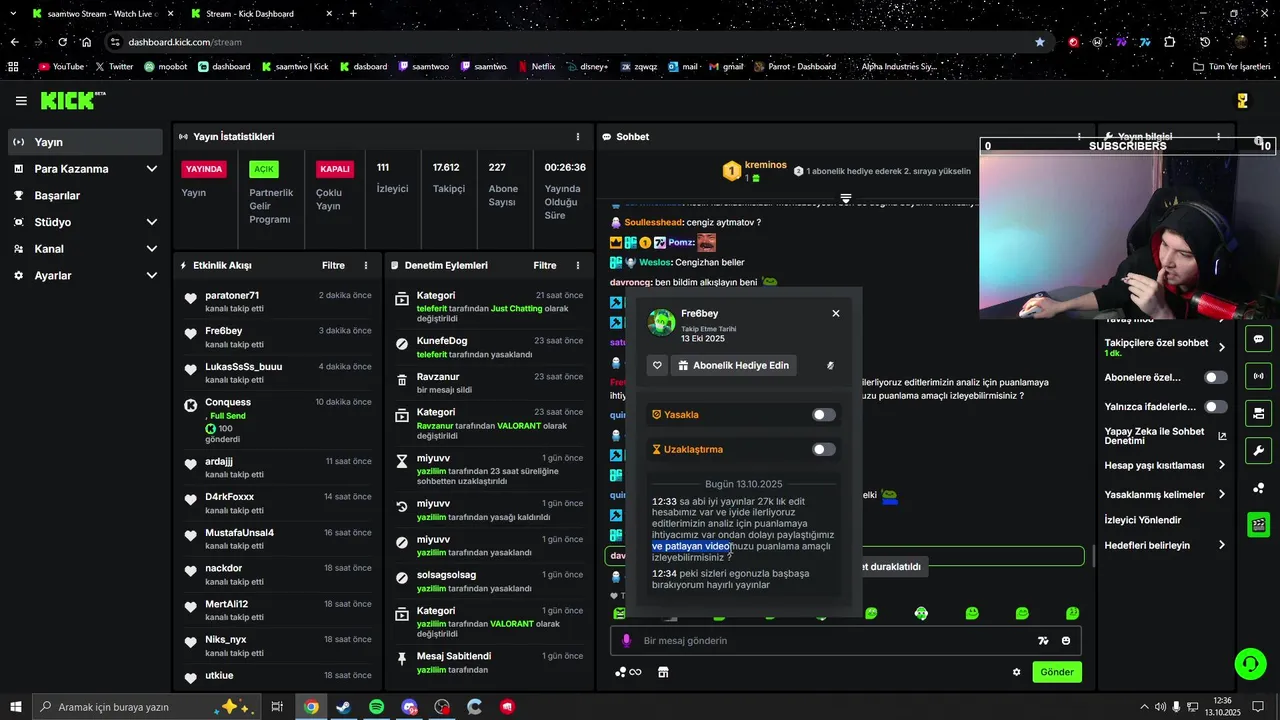
Task: Open the chat settings gear beside Gönder
Action: tap(1017, 672)
